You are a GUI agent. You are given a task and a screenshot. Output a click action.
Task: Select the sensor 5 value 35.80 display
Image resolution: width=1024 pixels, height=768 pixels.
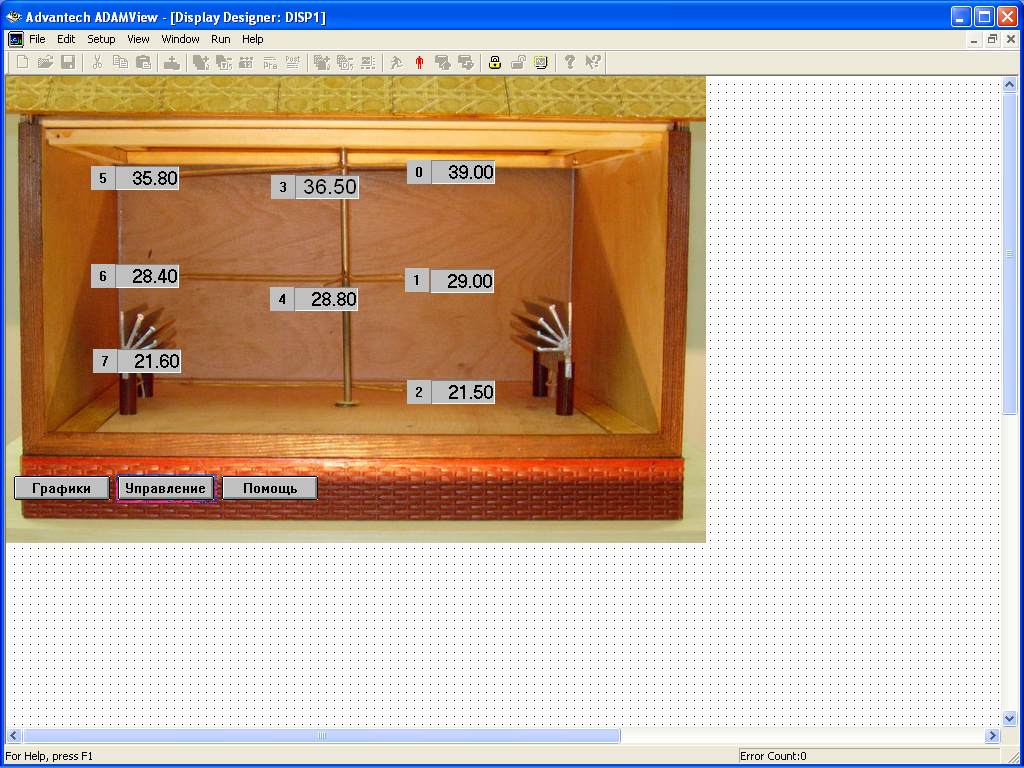pos(148,178)
